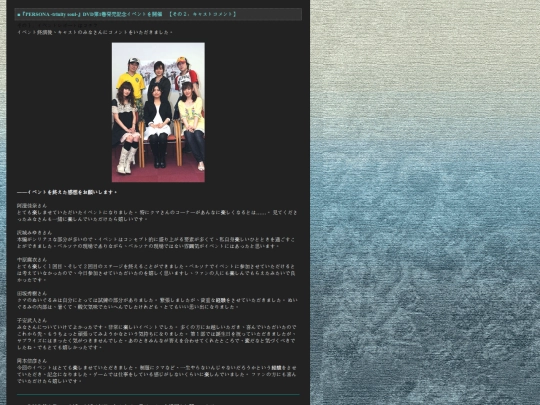This screenshot has height=405, width=540.
Task: Click the line 'イベント終演後、キャストのみなさんにコメントをいただきました'
Action: pos(95,32)
